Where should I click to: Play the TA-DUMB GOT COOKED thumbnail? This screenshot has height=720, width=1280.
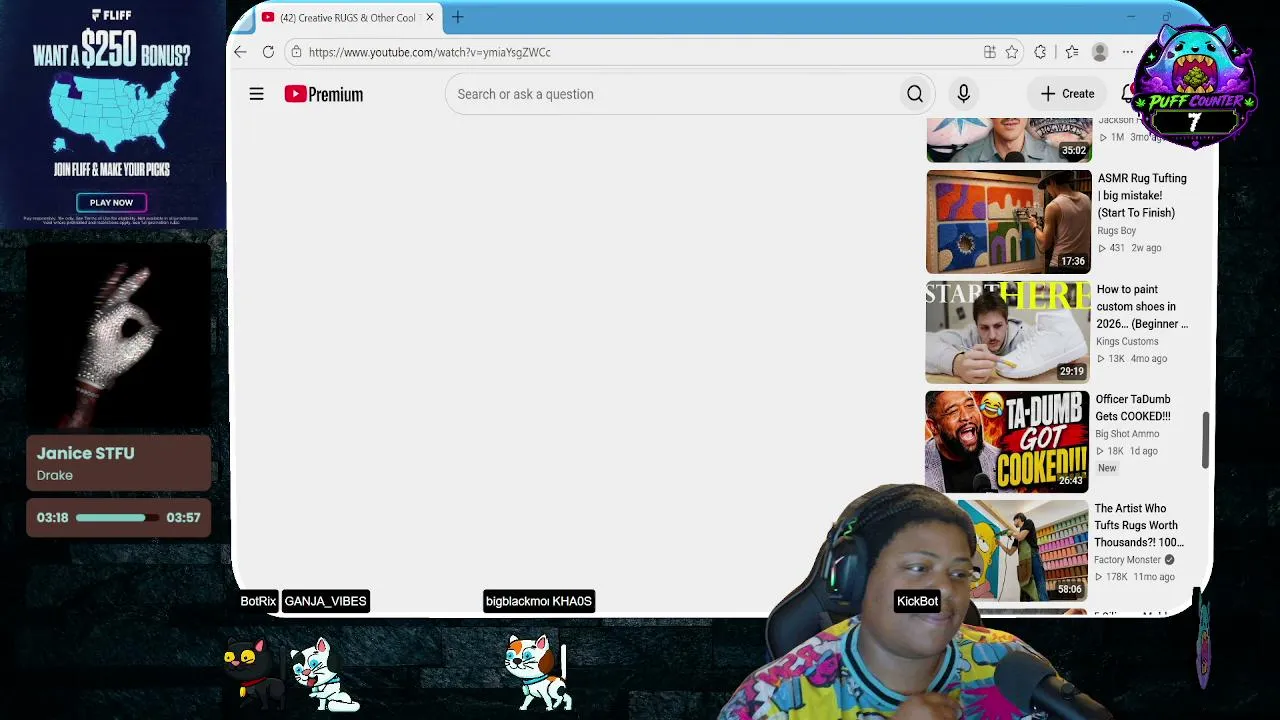point(1007,441)
